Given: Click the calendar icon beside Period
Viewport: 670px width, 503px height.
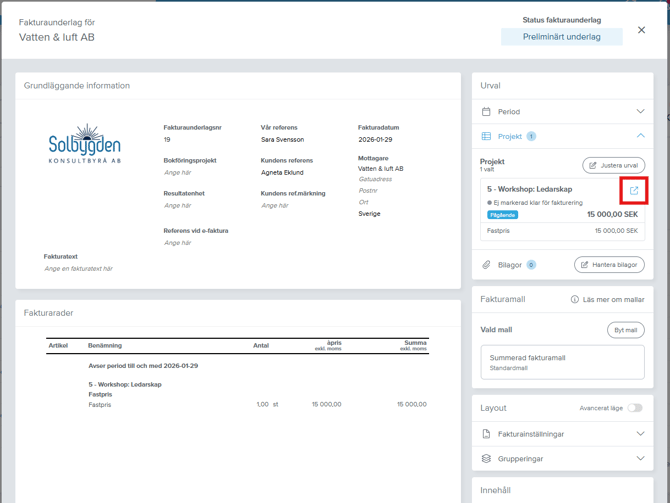Looking at the screenshot, I should point(486,112).
